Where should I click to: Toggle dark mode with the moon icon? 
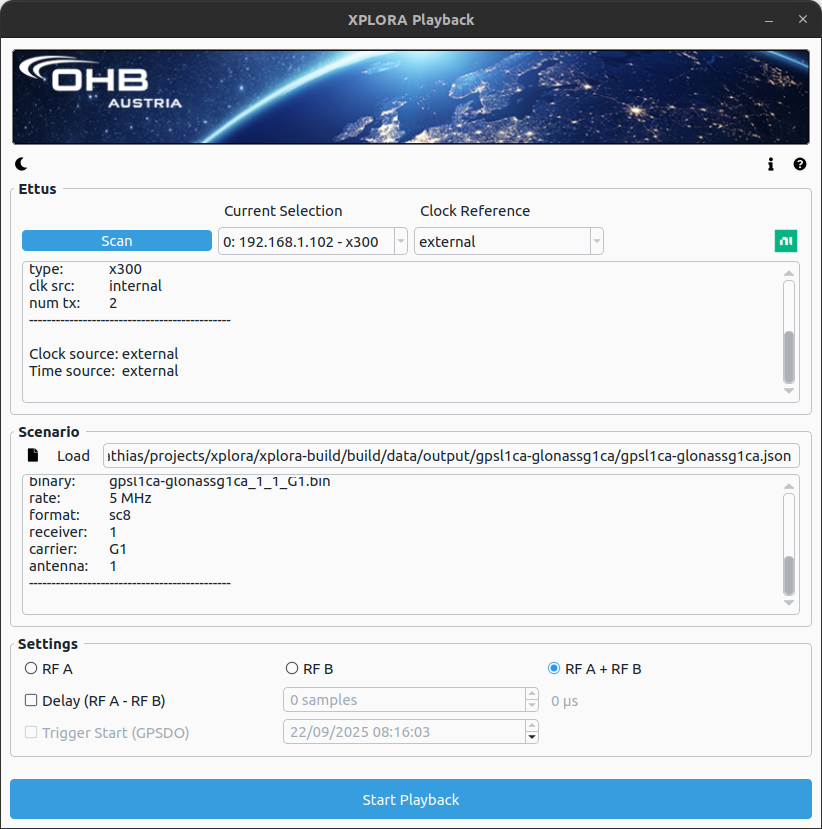21,164
